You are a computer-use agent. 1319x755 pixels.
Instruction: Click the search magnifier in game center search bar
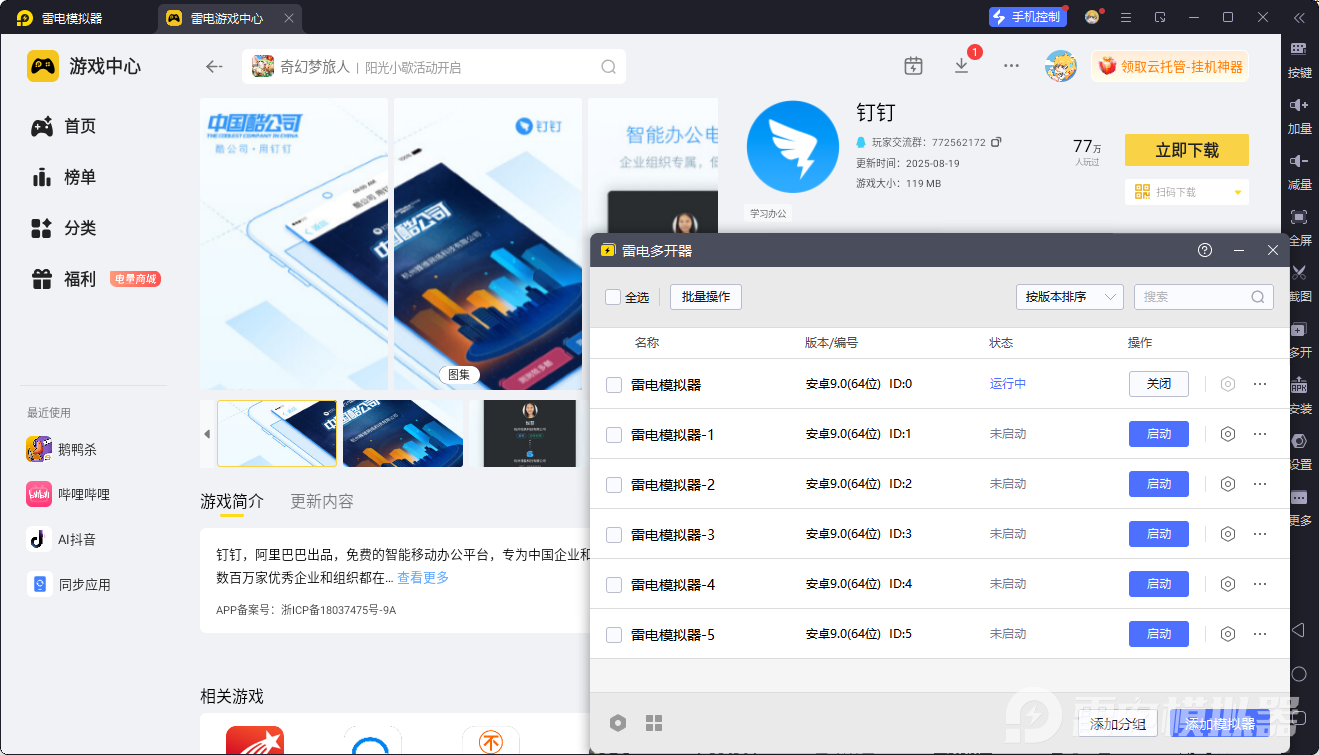tap(608, 67)
